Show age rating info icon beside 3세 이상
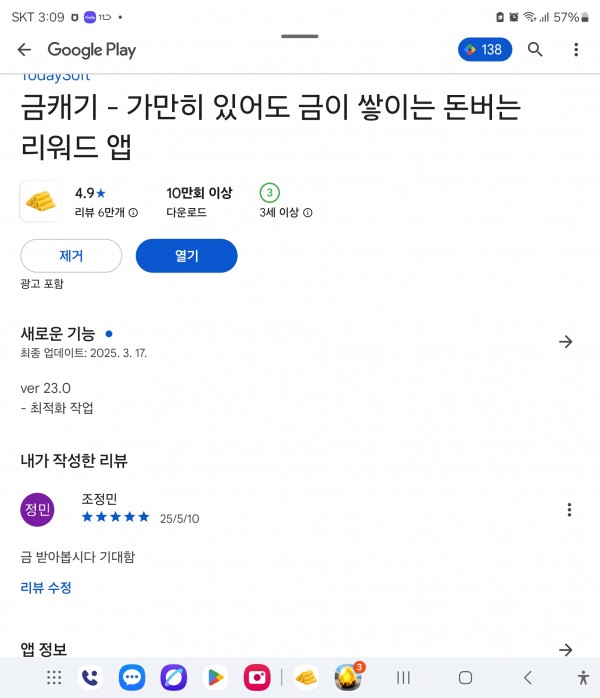Viewport: 600px width, 698px height. 308,213
